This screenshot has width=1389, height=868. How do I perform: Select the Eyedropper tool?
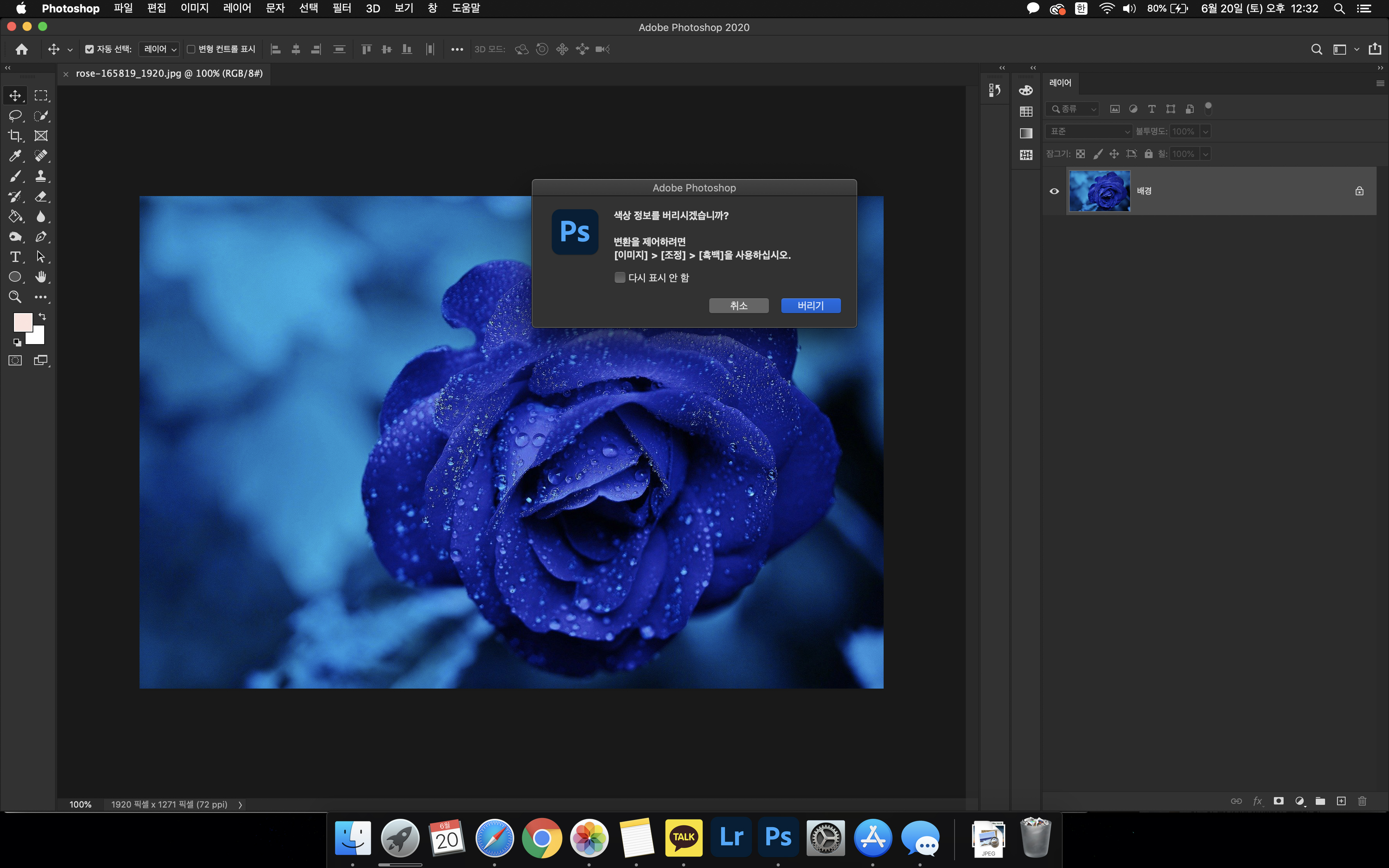15,155
